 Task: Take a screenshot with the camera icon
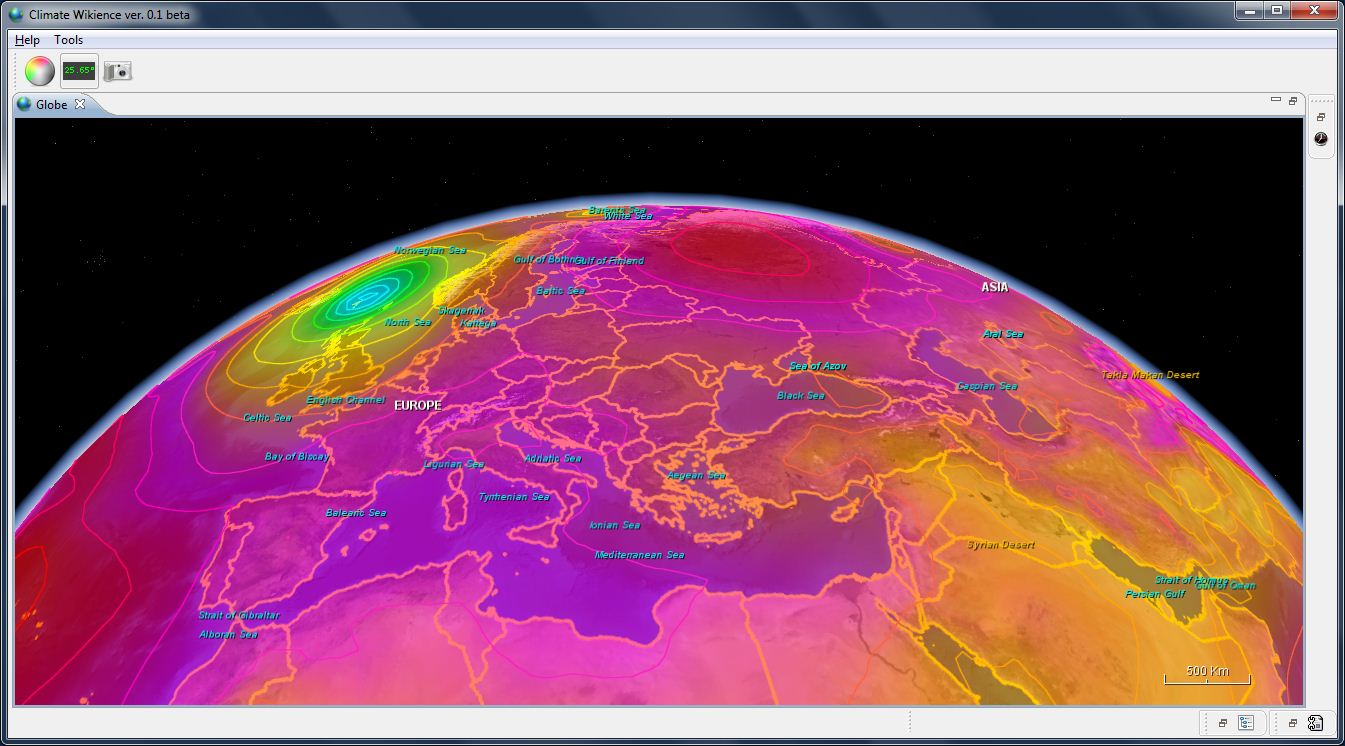point(118,71)
